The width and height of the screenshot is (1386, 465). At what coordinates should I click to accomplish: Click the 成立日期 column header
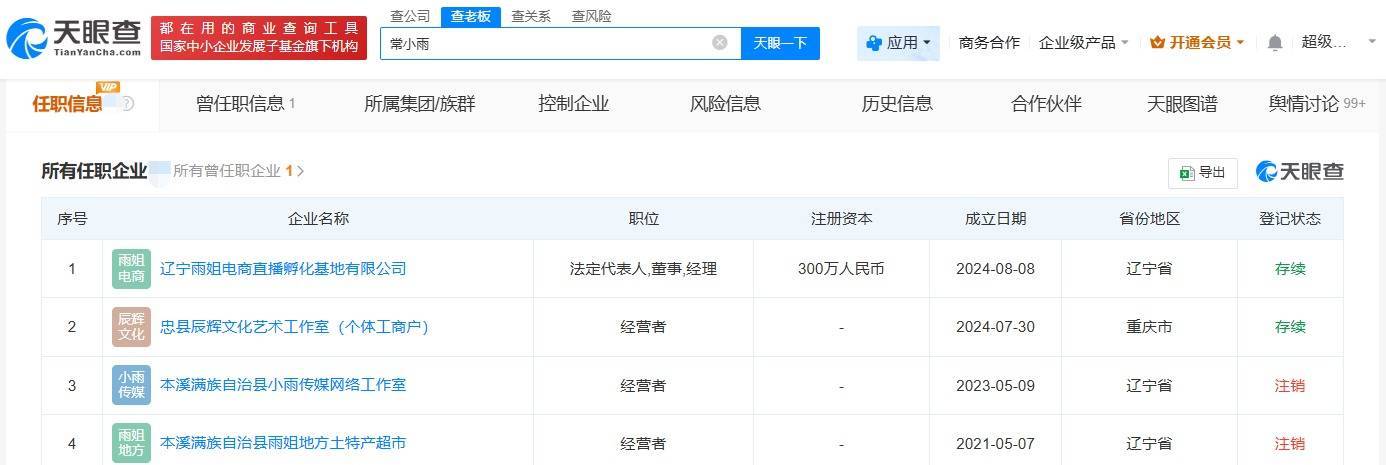(995, 219)
